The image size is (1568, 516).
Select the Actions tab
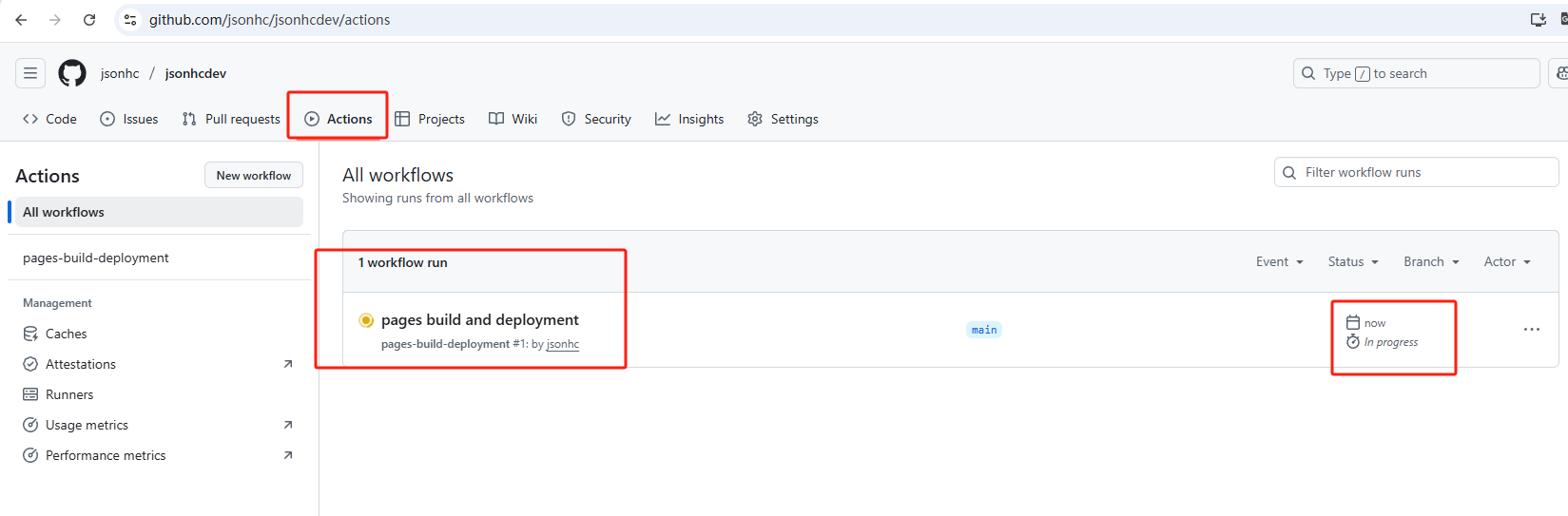tap(339, 119)
